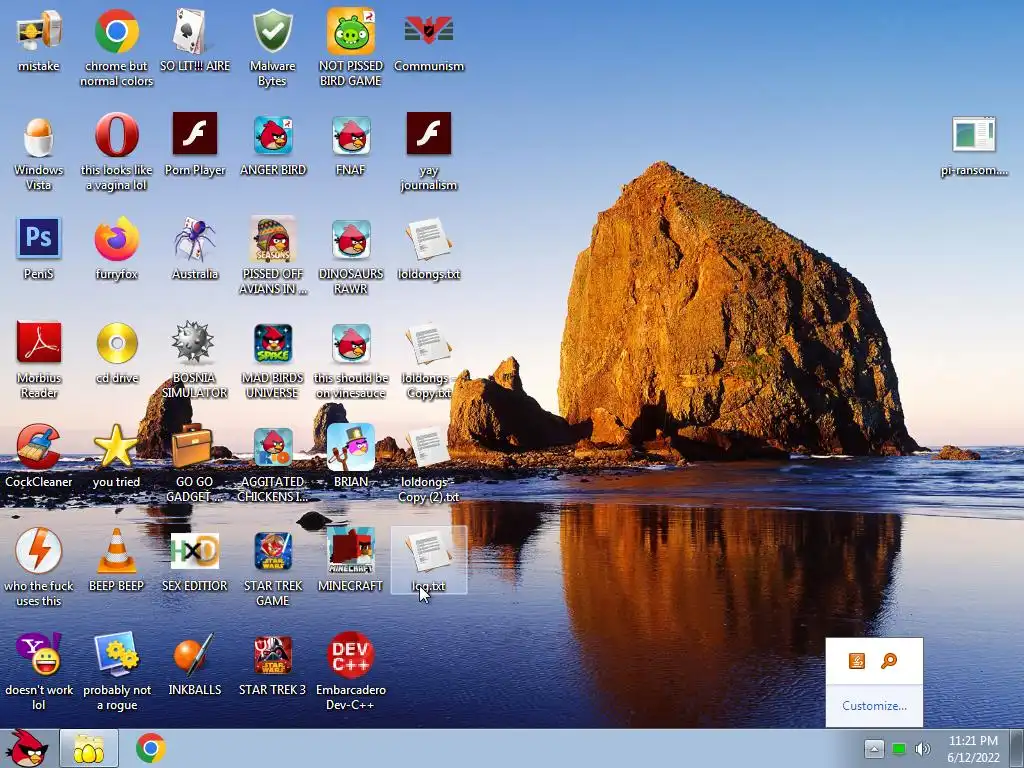Select the Communism desktop icon
This screenshot has width=1024, height=768.
click(x=429, y=40)
